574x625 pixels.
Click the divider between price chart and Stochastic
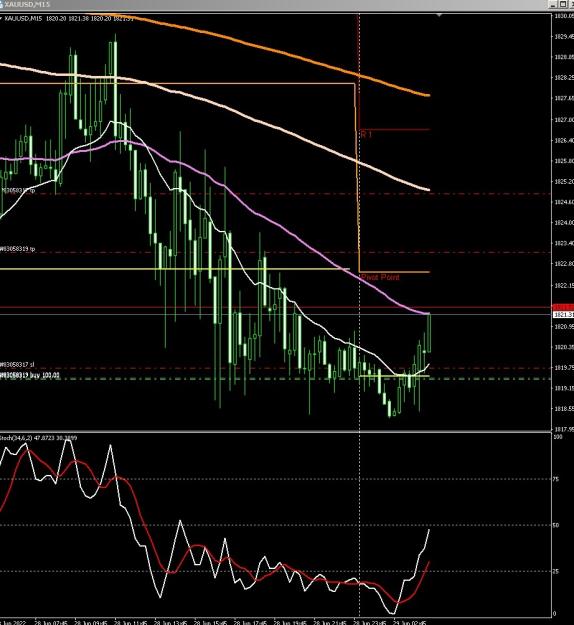[x=275, y=431]
